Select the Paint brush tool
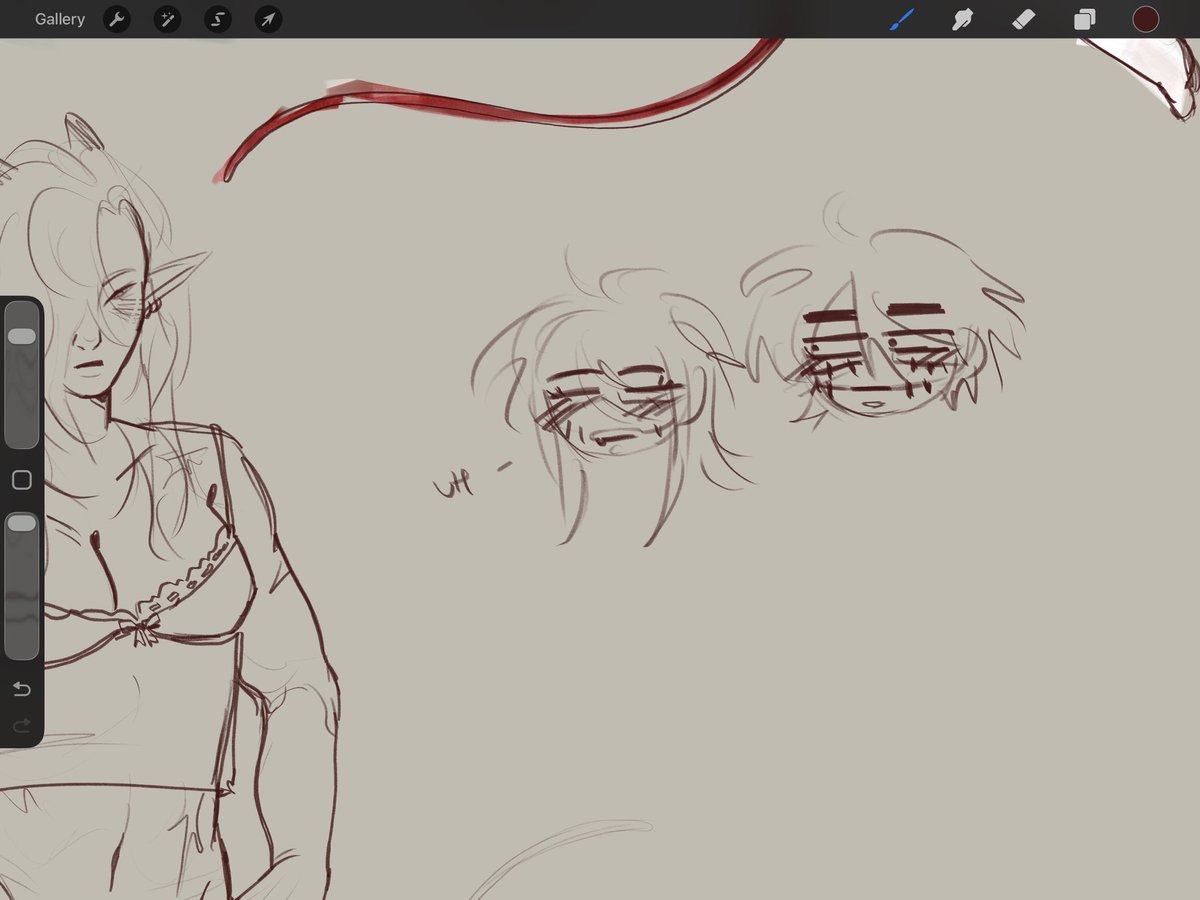 coord(902,19)
